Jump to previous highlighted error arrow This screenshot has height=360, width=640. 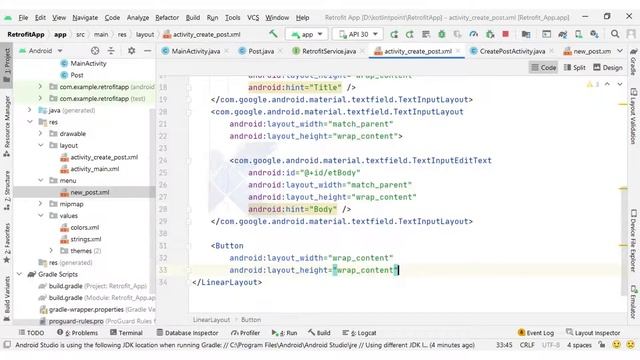tap(607, 84)
